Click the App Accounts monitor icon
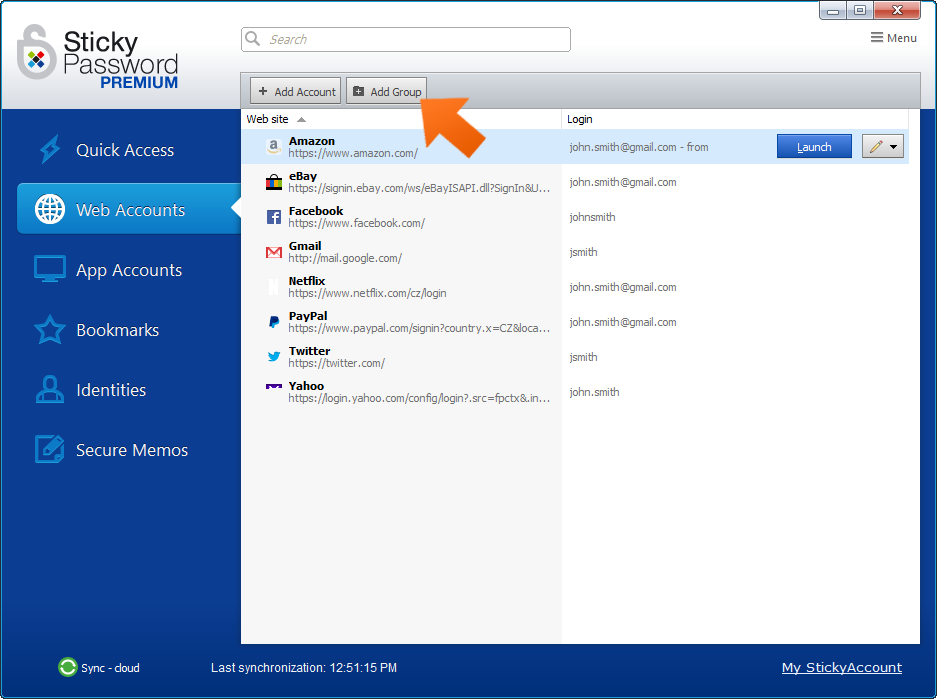Viewport: 937px width, 699px height. [x=50, y=269]
